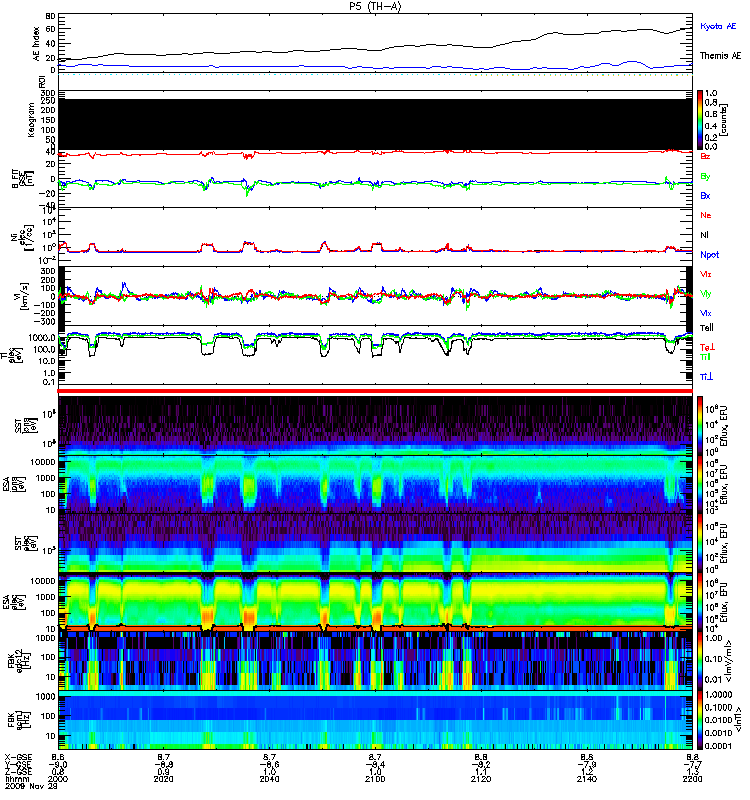Click the SST ion Eflux color bar

coord(700,425)
